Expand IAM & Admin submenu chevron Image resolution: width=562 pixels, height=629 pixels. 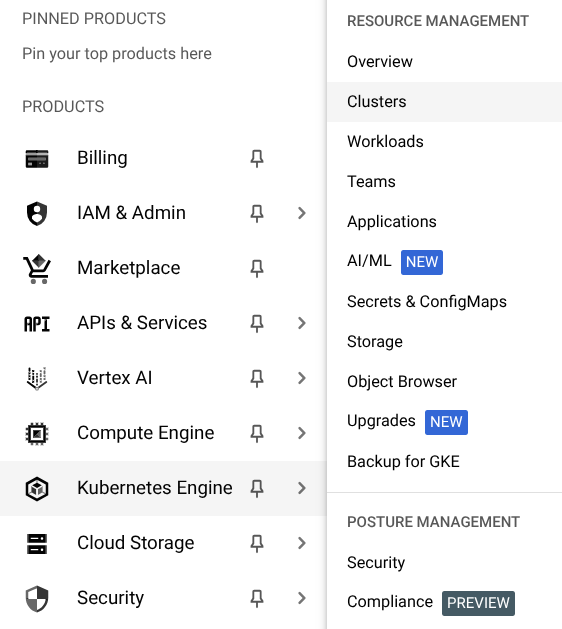coord(302,213)
